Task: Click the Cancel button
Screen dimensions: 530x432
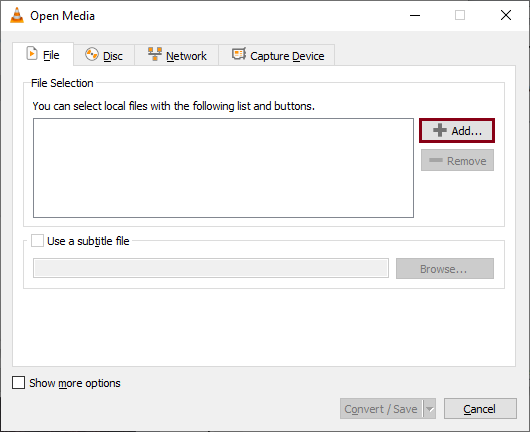Action: pyautogui.click(x=480, y=409)
